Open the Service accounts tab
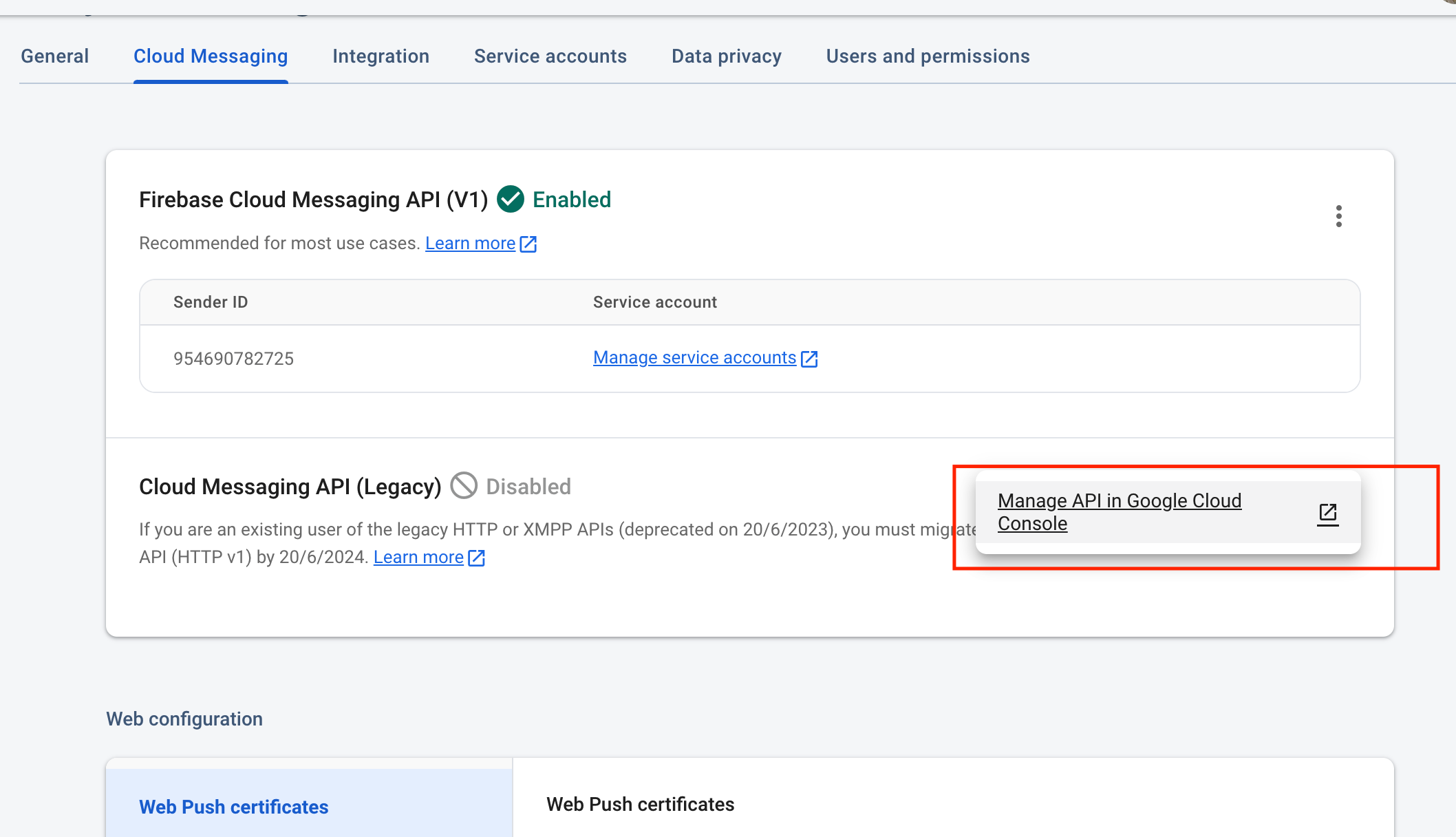Screen dimensions: 1456x837 550,56
